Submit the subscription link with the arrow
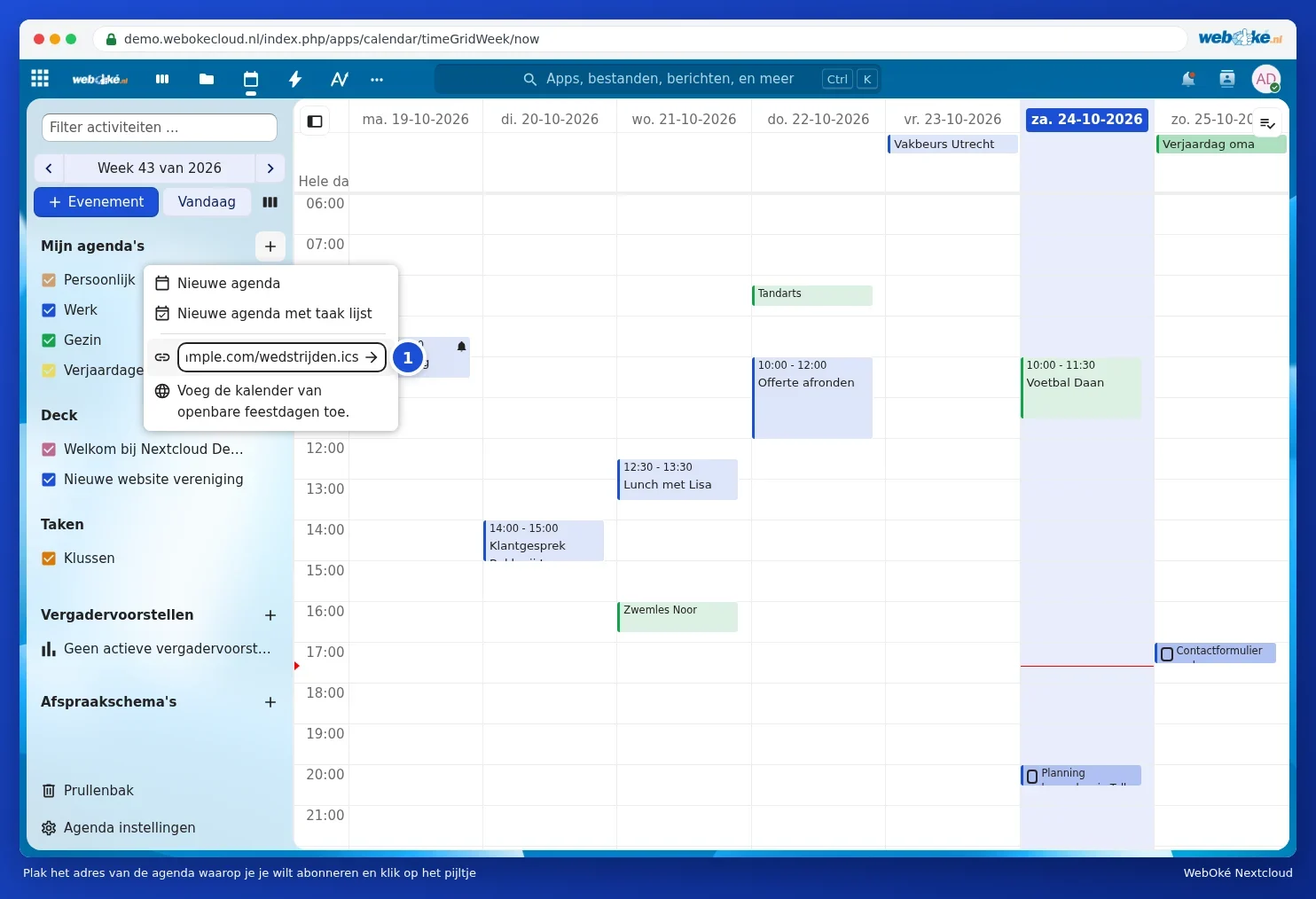This screenshot has height=899, width=1316. [x=372, y=357]
